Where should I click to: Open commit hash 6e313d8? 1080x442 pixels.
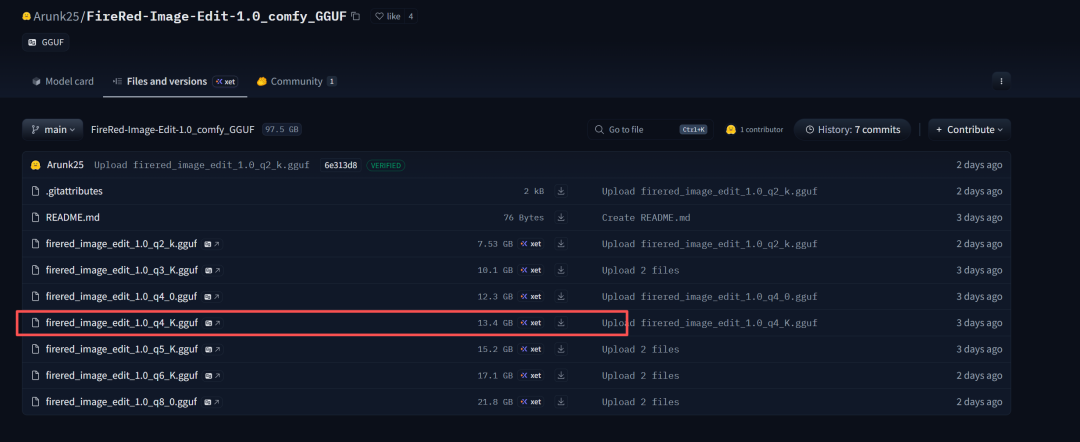point(341,165)
